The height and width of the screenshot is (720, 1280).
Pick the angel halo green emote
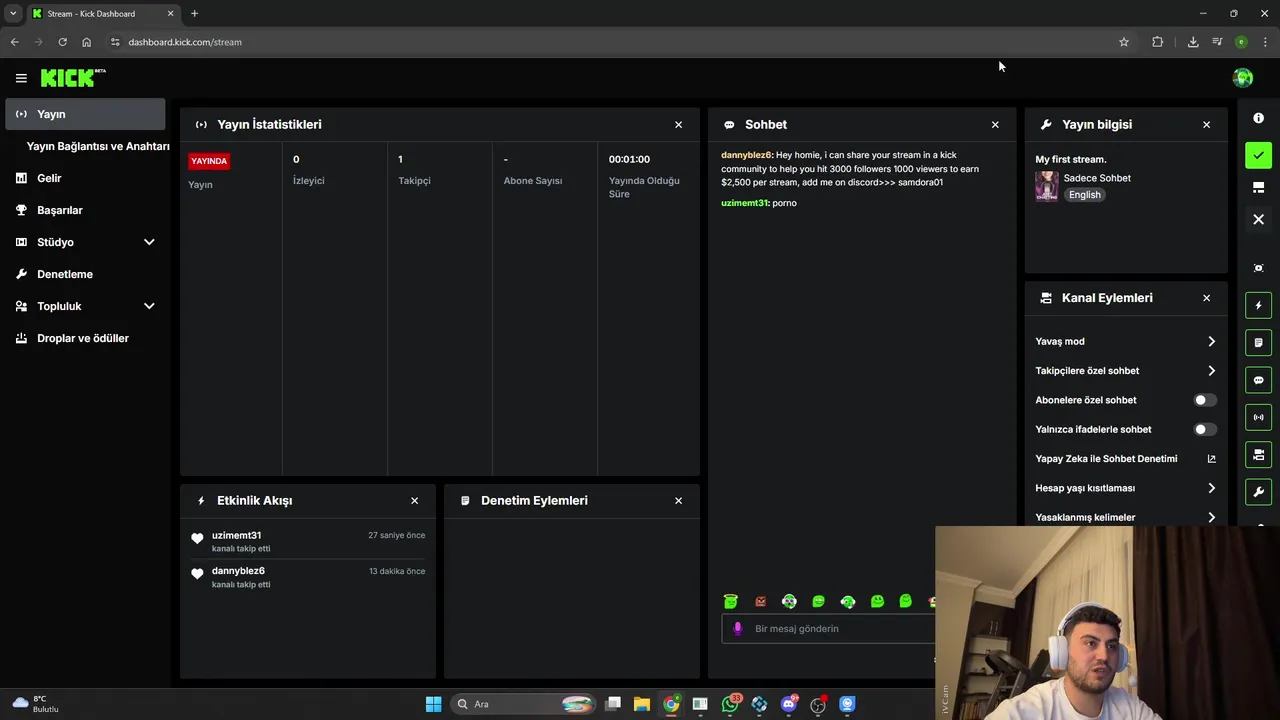click(731, 601)
